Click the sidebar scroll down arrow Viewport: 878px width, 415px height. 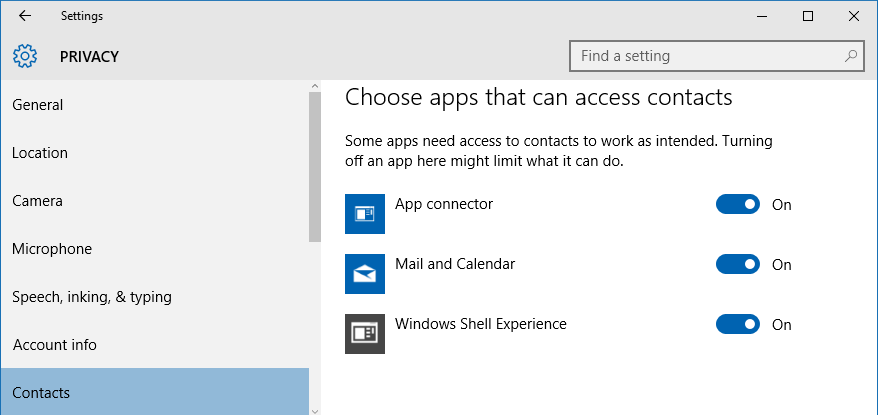point(315,411)
